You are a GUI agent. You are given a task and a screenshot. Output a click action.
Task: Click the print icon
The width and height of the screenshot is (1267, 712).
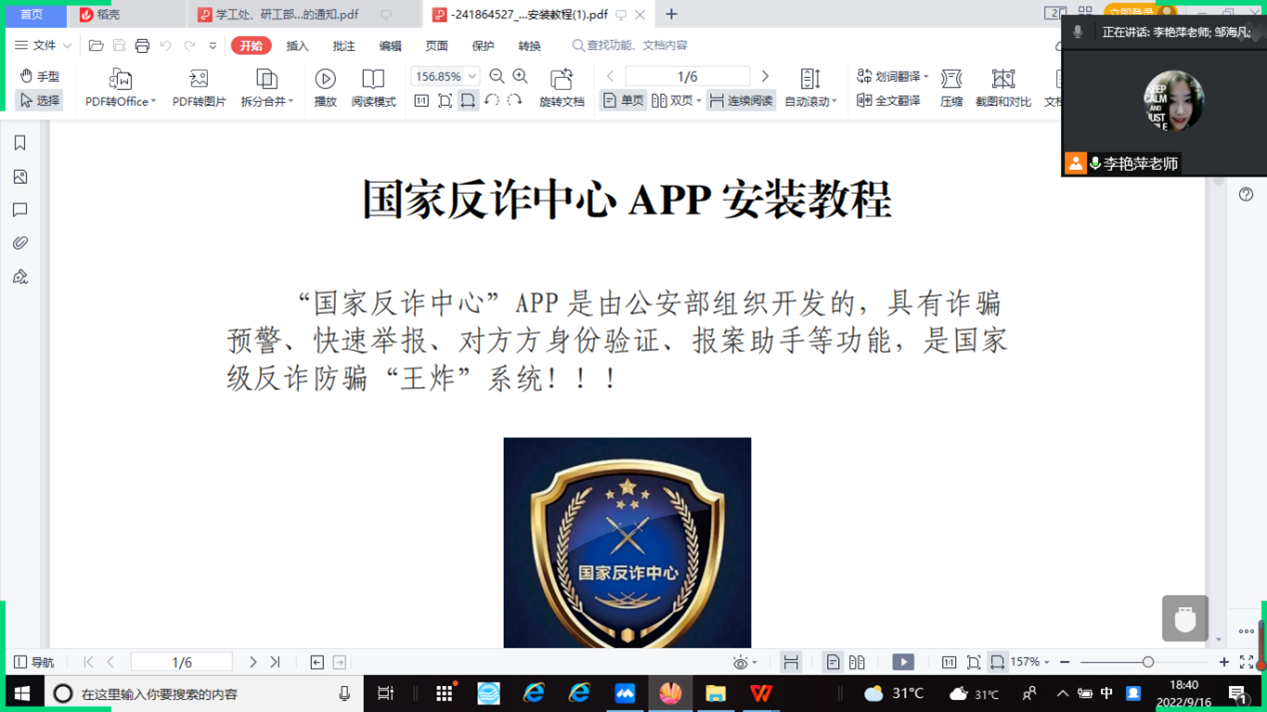(x=142, y=46)
